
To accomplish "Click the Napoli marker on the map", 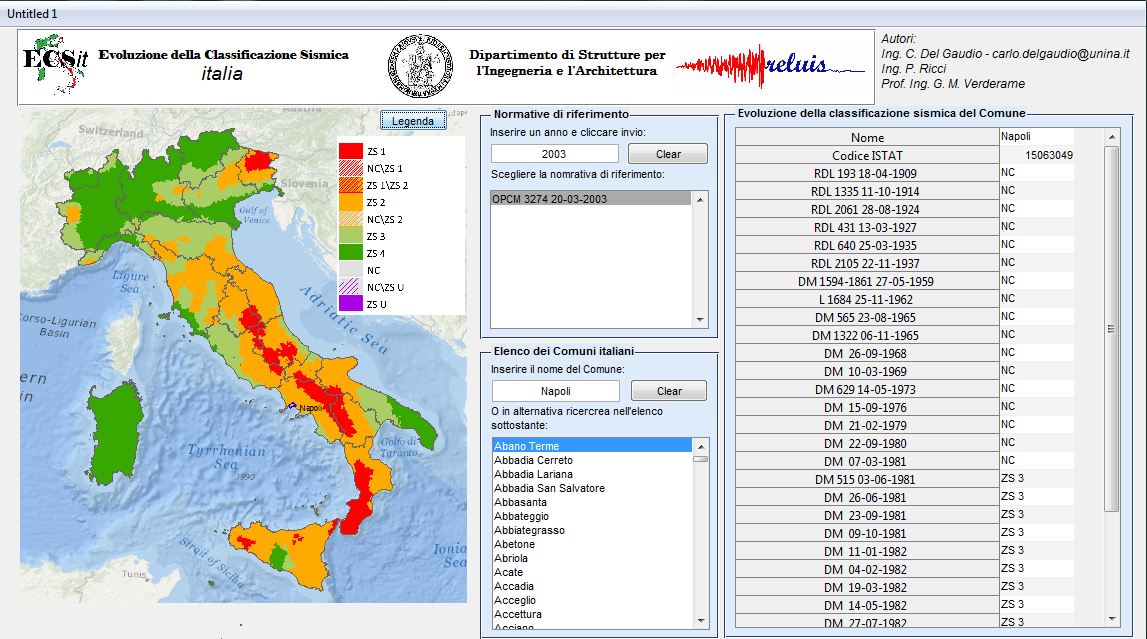I will (x=293, y=406).
